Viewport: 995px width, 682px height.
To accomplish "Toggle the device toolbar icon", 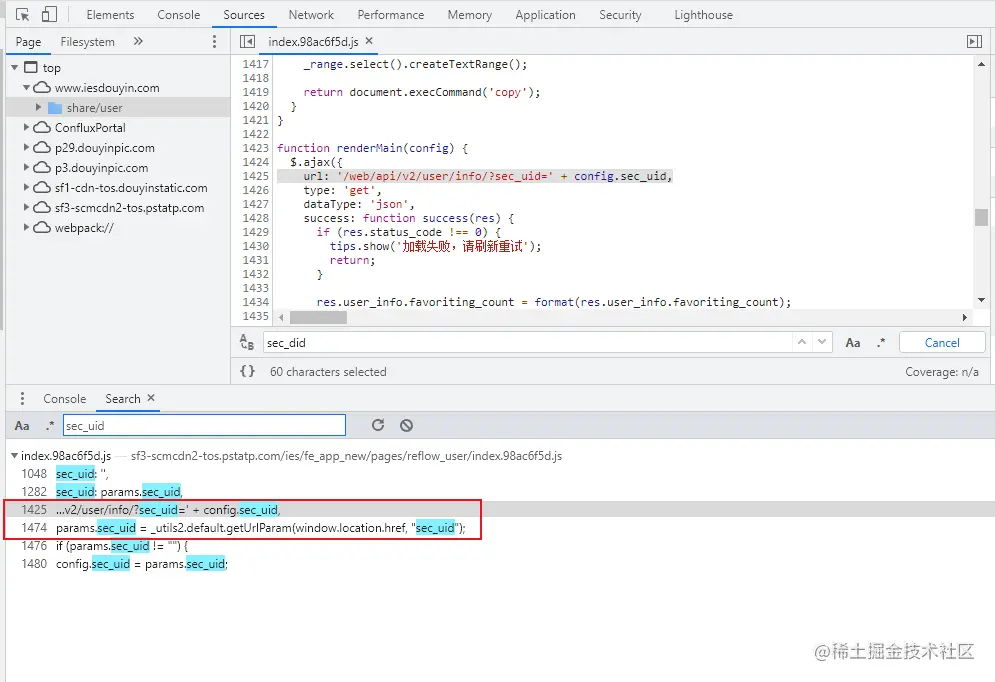I will tap(49, 15).
